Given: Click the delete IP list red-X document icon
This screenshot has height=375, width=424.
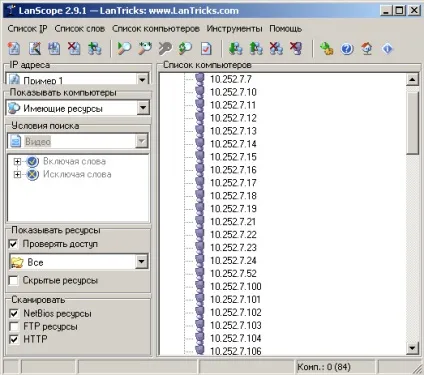Looking at the screenshot, I should tap(74, 49).
